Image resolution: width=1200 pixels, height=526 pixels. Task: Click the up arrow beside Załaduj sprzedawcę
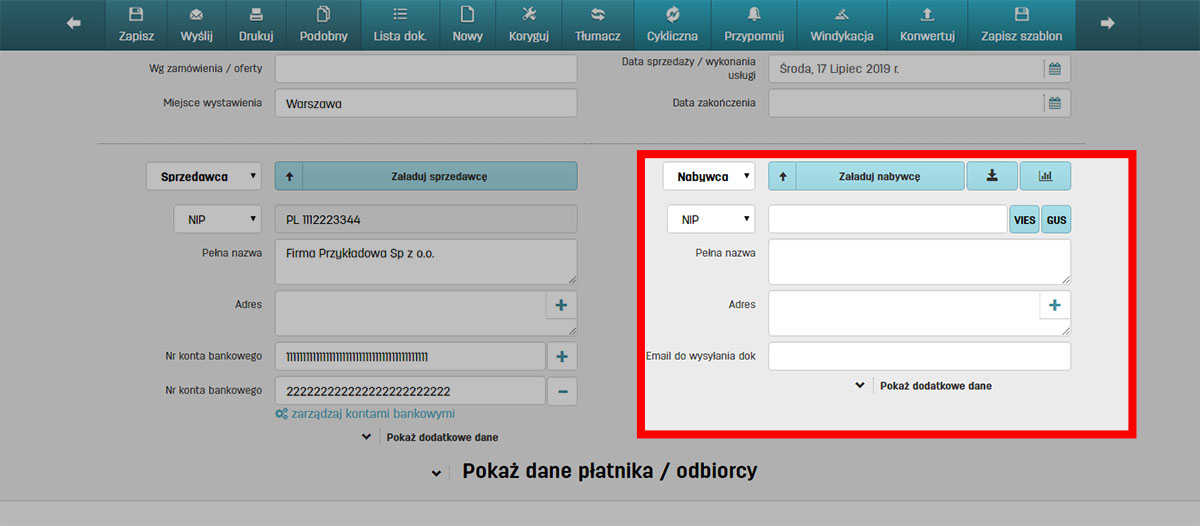tap(289, 176)
